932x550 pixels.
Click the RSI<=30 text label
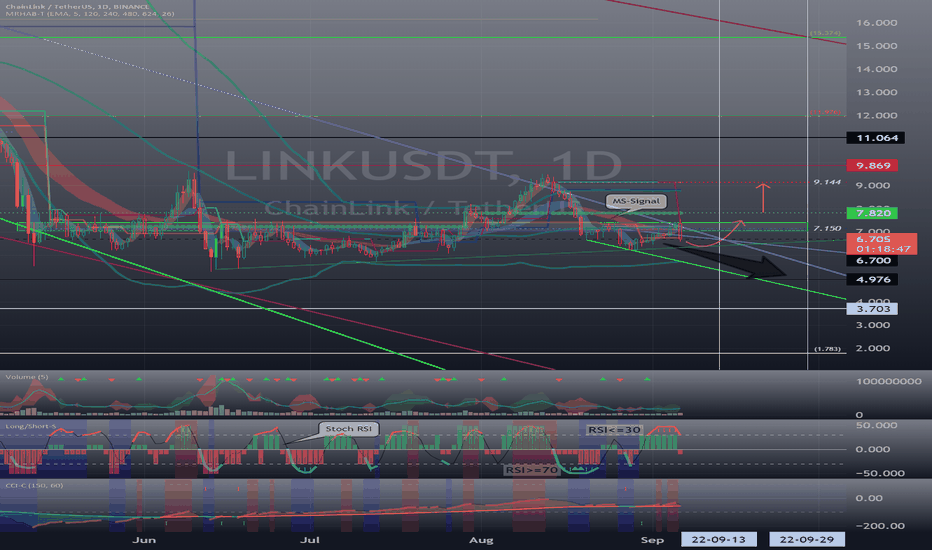click(614, 429)
